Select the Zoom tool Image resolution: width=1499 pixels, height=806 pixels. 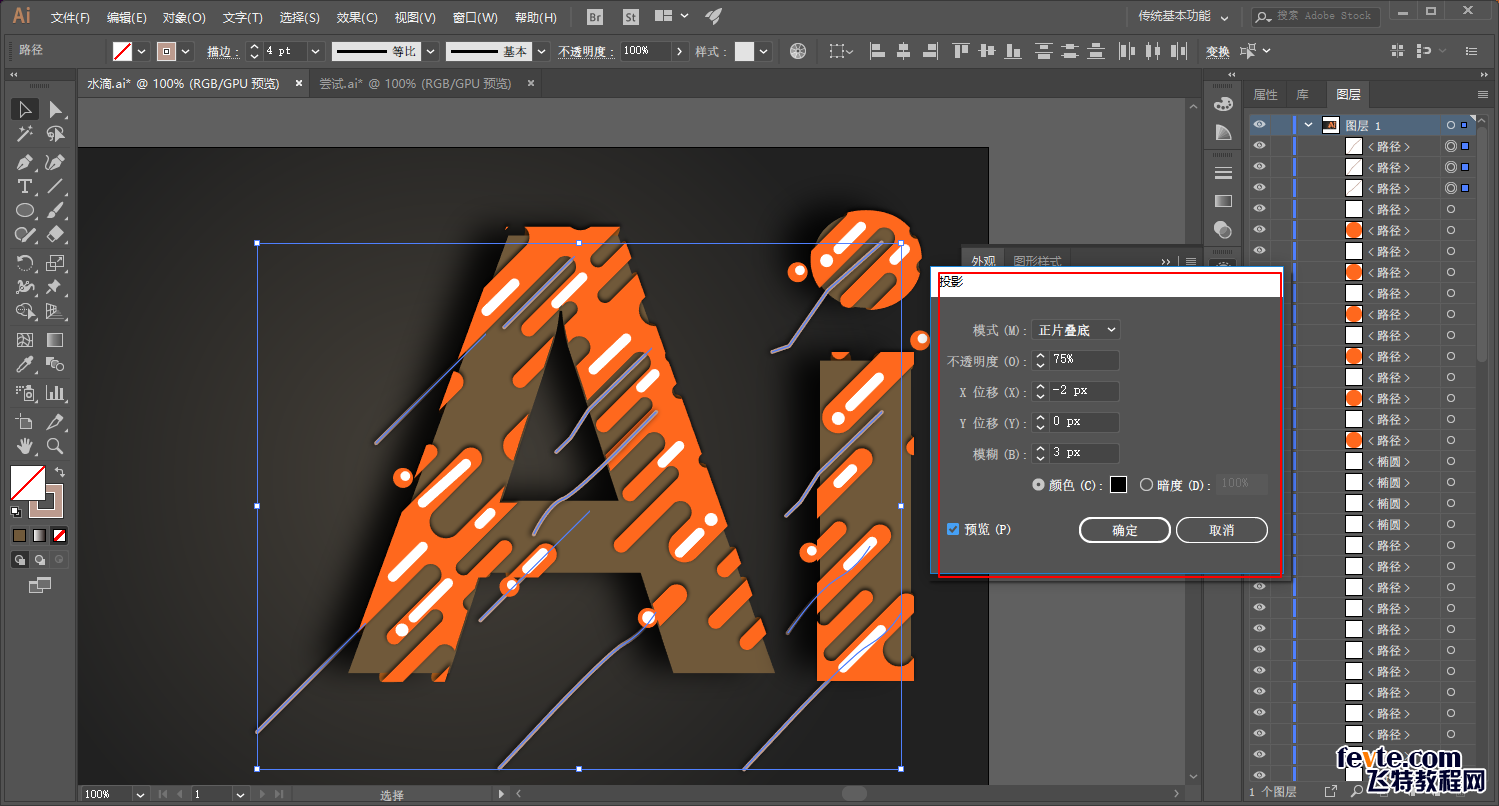point(56,446)
